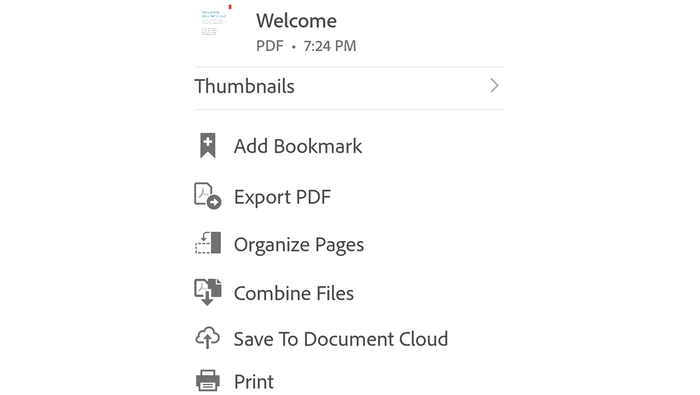Choose Add Bookmark menu entry
This screenshot has height=395, width=700.
pyautogui.click(x=298, y=146)
